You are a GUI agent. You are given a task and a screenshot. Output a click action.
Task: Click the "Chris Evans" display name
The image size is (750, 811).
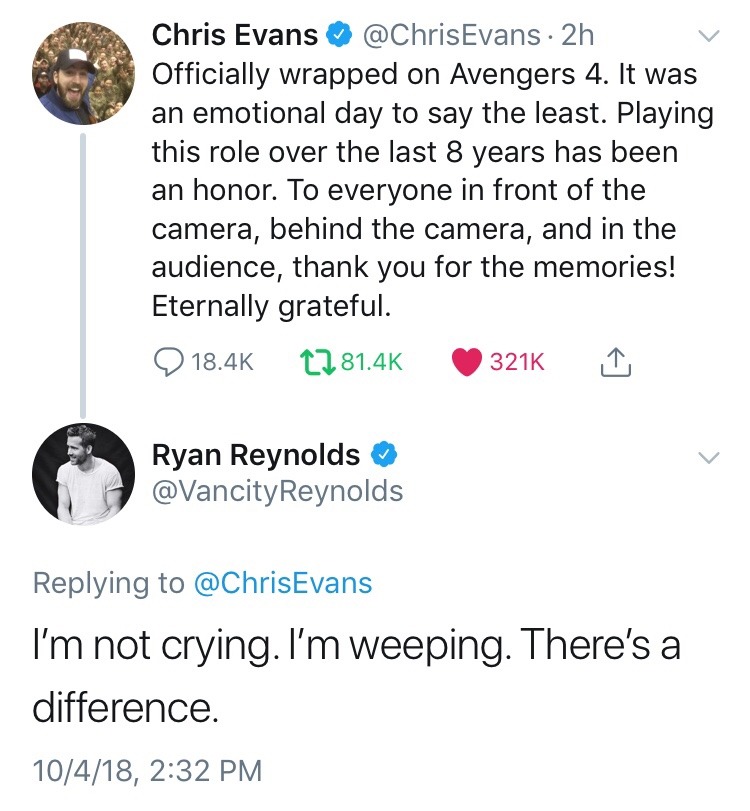coord(235,36)
